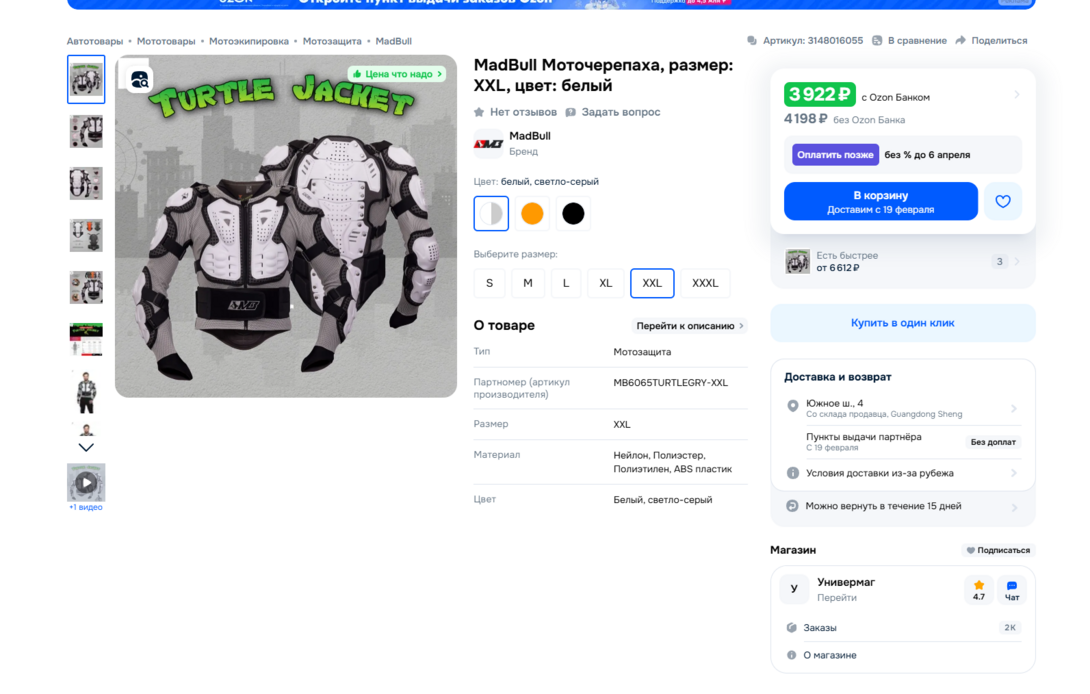Expand Условия доставки из-за рубежа row

(x=902, y=473)
